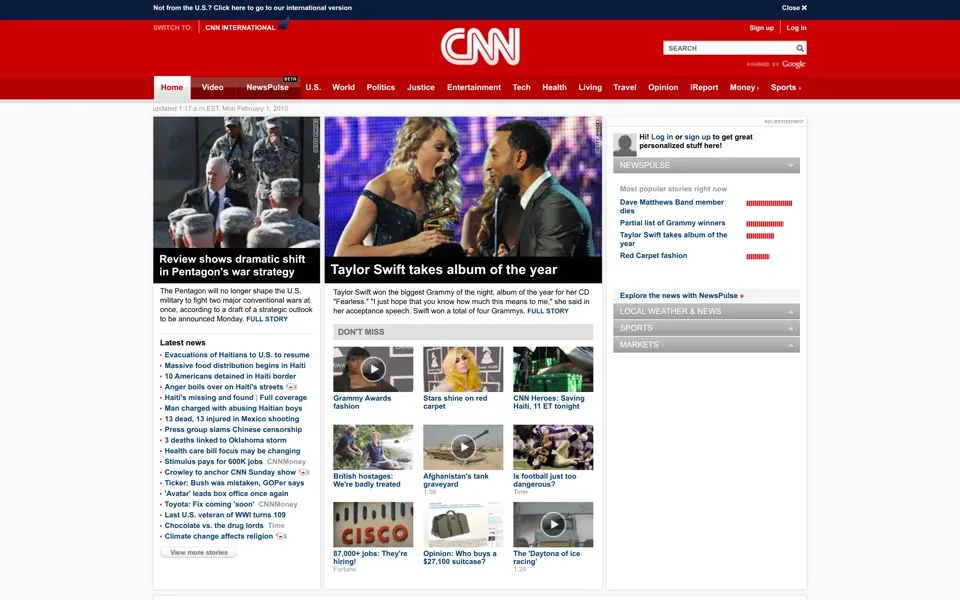Navigate to the Health section
Screen dimensions: 960x600
[554, 88]
